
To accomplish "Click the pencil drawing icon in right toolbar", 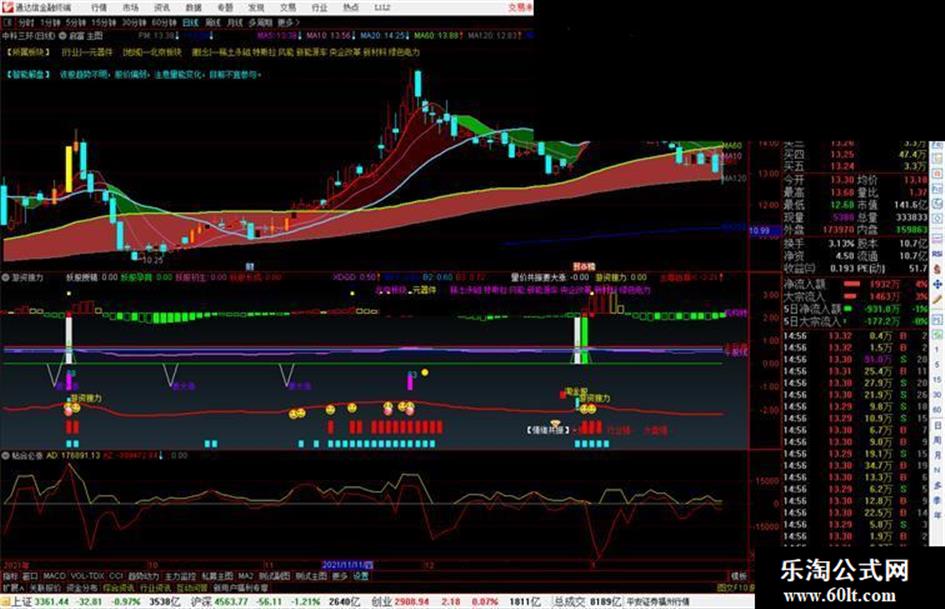I will [937, 299].
